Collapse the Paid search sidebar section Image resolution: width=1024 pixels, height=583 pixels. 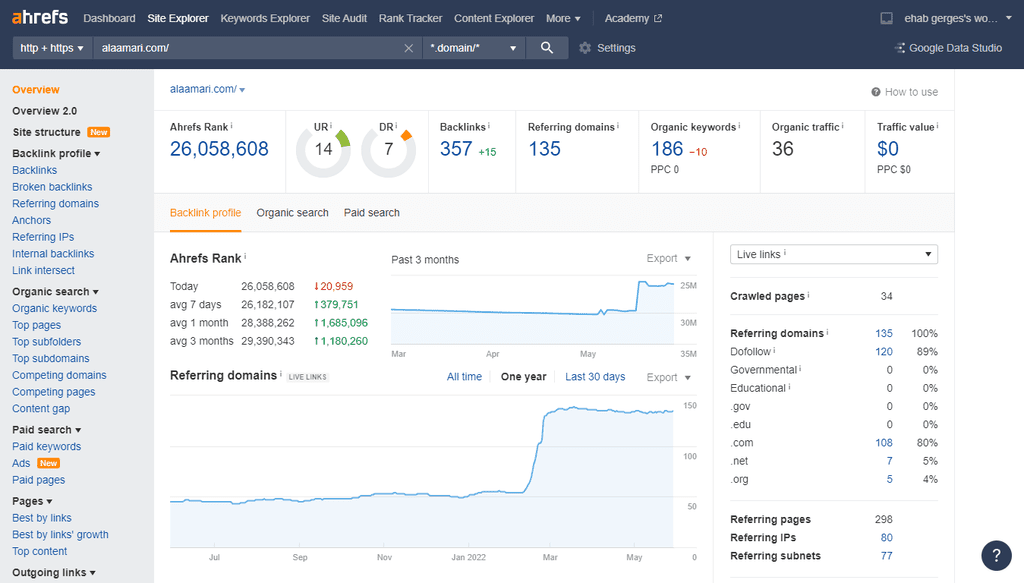pyautogui.click(x=46, y=430)
